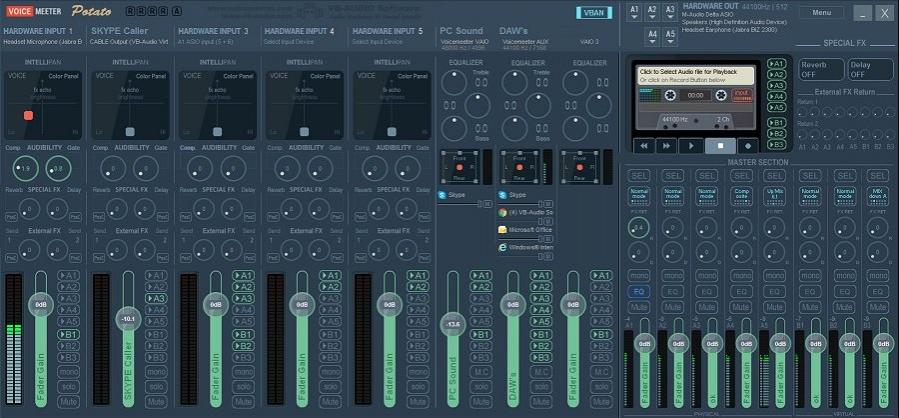Click the Comp knob on Hardware Input 1

click(23, 167)
